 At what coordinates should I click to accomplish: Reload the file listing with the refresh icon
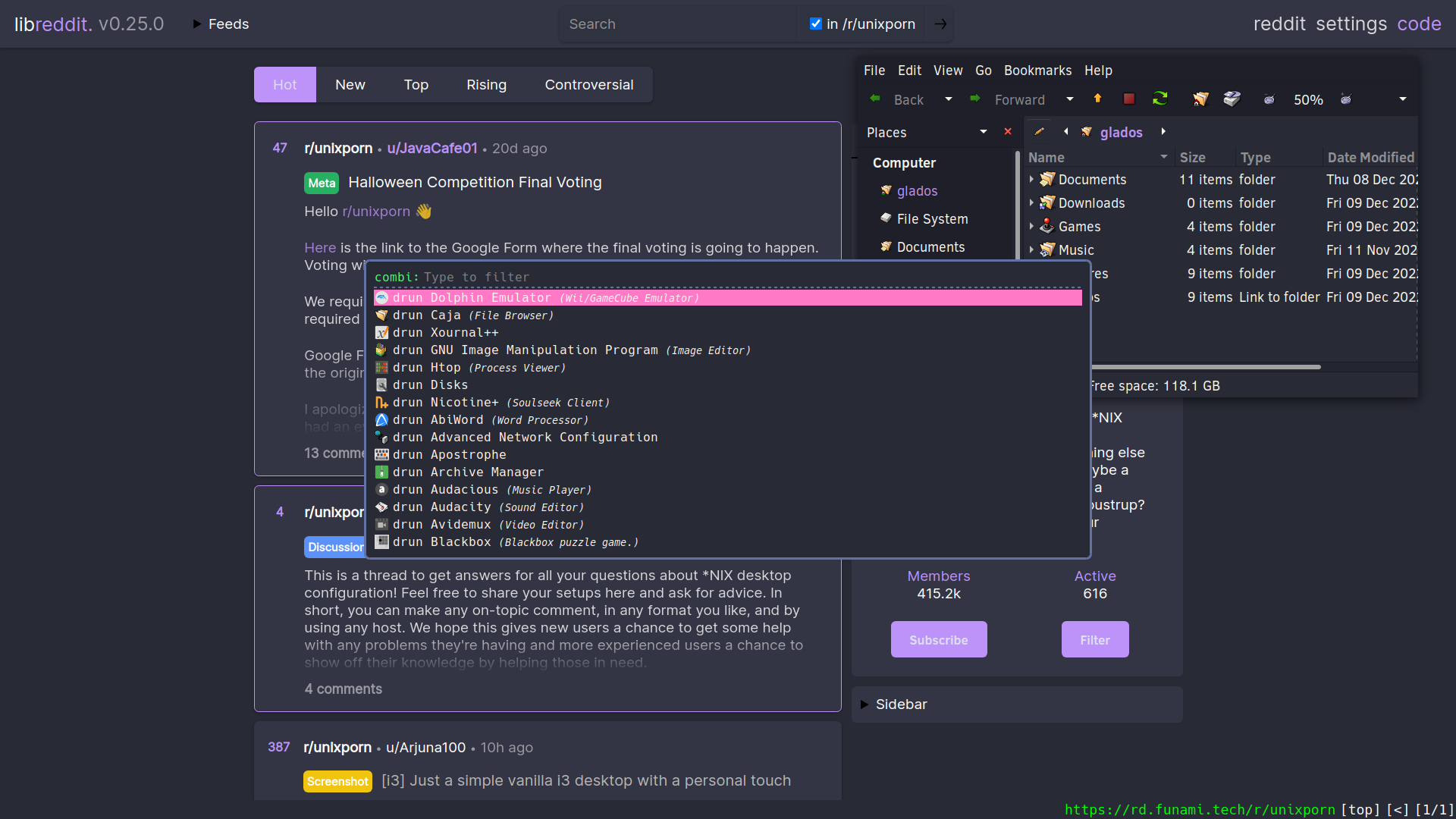[x=1159, y=99]
